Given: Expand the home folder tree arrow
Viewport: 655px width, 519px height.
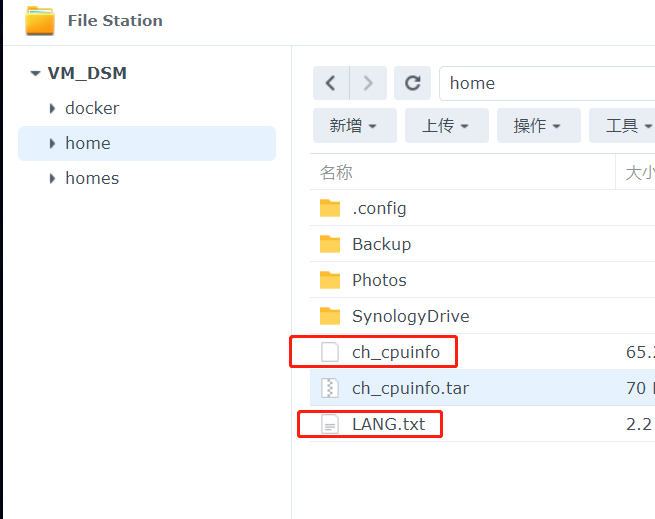Looking at the screenshot, I should [x=52, y=143].
